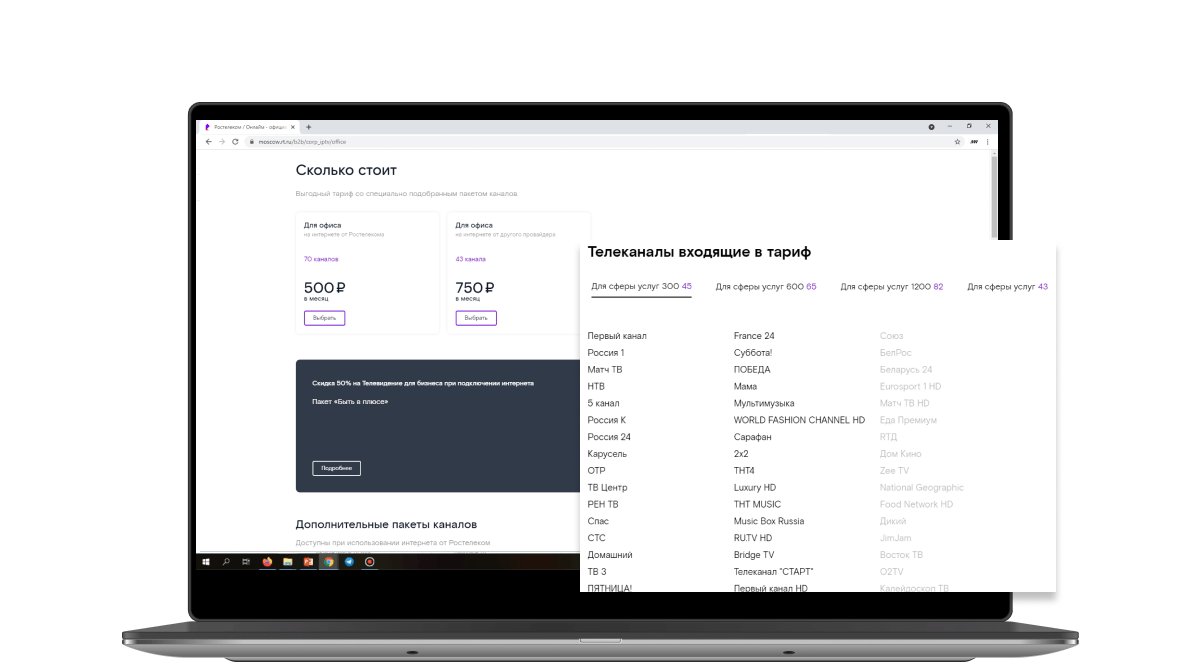Click the greyed 'Беларусь 24' channel

click(x=906, y=370)
